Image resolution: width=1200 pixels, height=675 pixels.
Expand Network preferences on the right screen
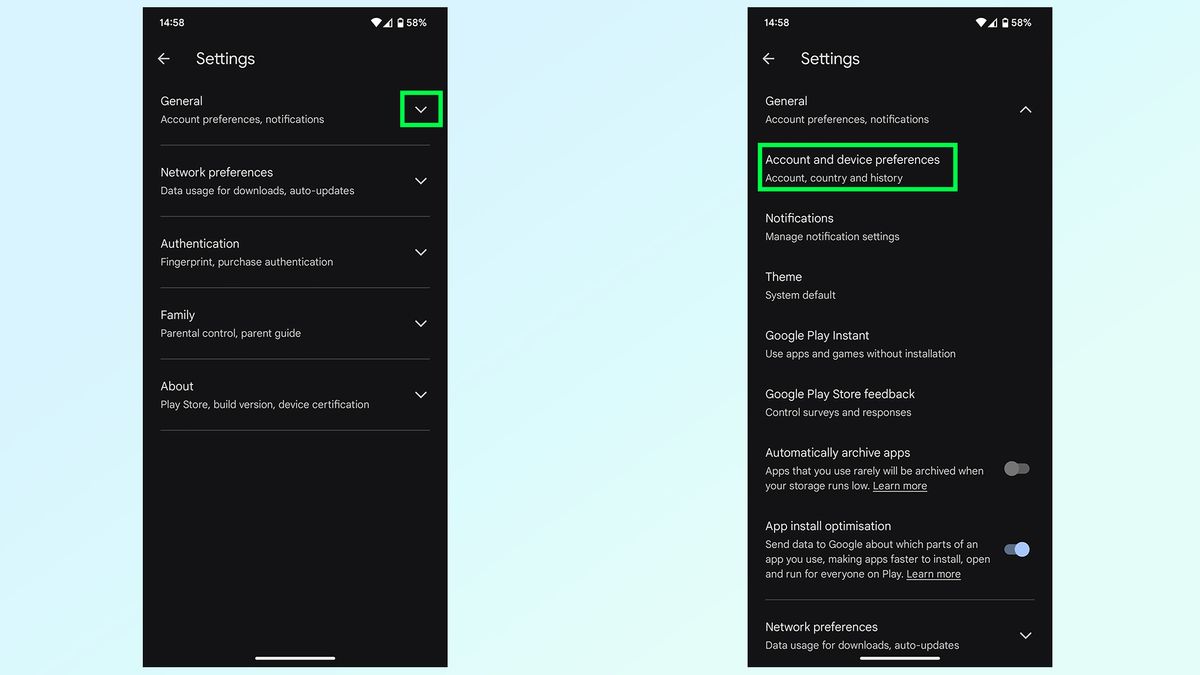pyautogui.click(x=1025, y=635)
